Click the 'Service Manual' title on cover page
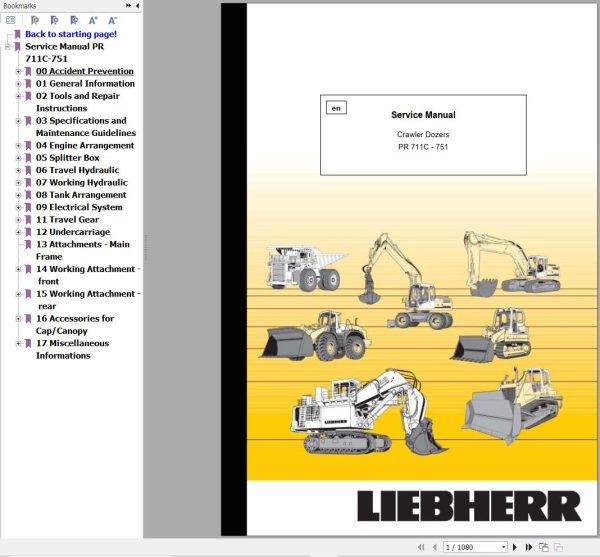Image resolution: width=600 pixels, height=557 pixels. click(x=423, y=115)
